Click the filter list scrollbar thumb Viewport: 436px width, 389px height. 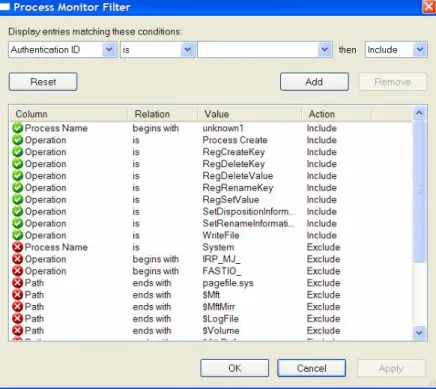(419, 191)
